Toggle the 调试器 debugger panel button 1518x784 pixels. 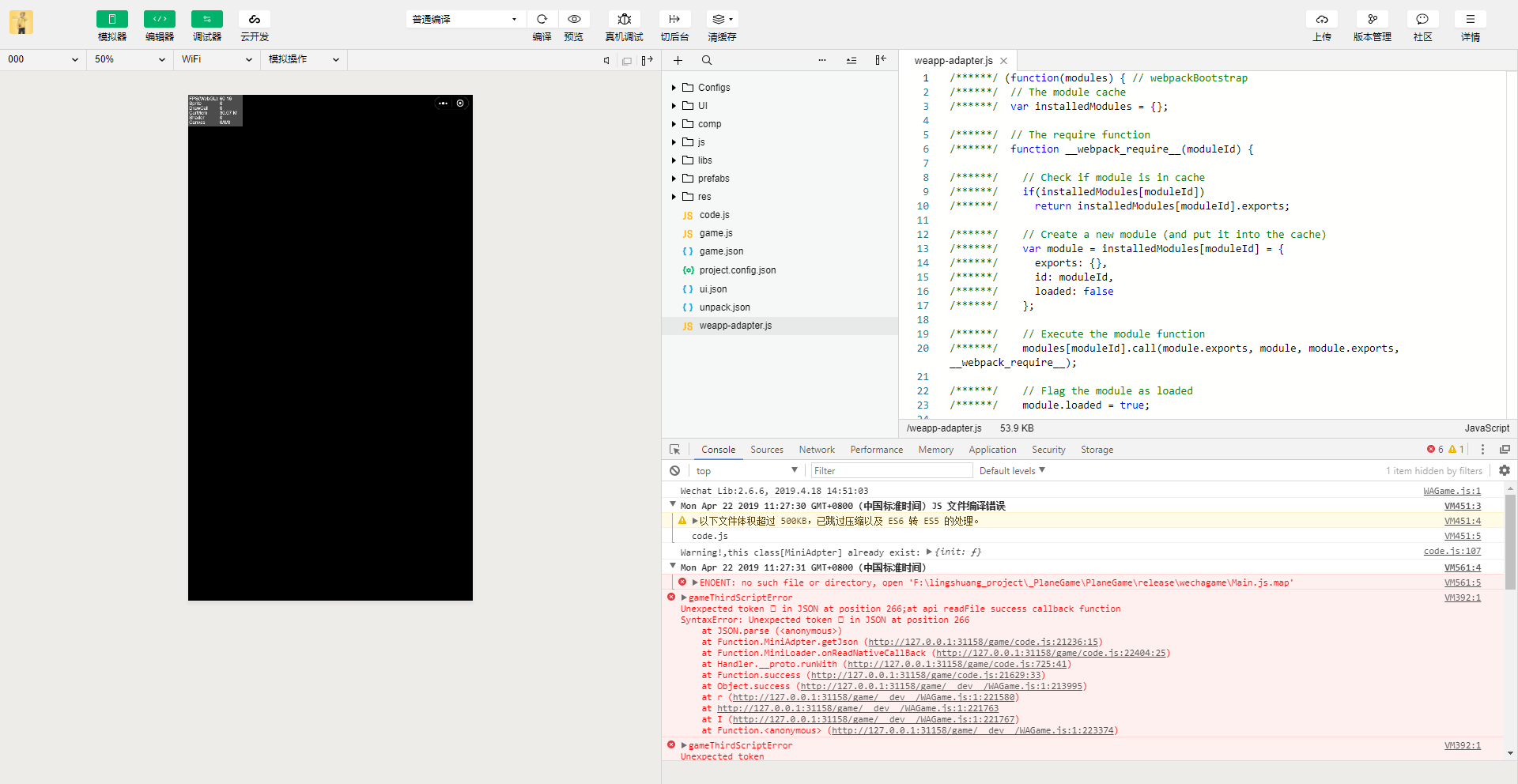[206, 19]
